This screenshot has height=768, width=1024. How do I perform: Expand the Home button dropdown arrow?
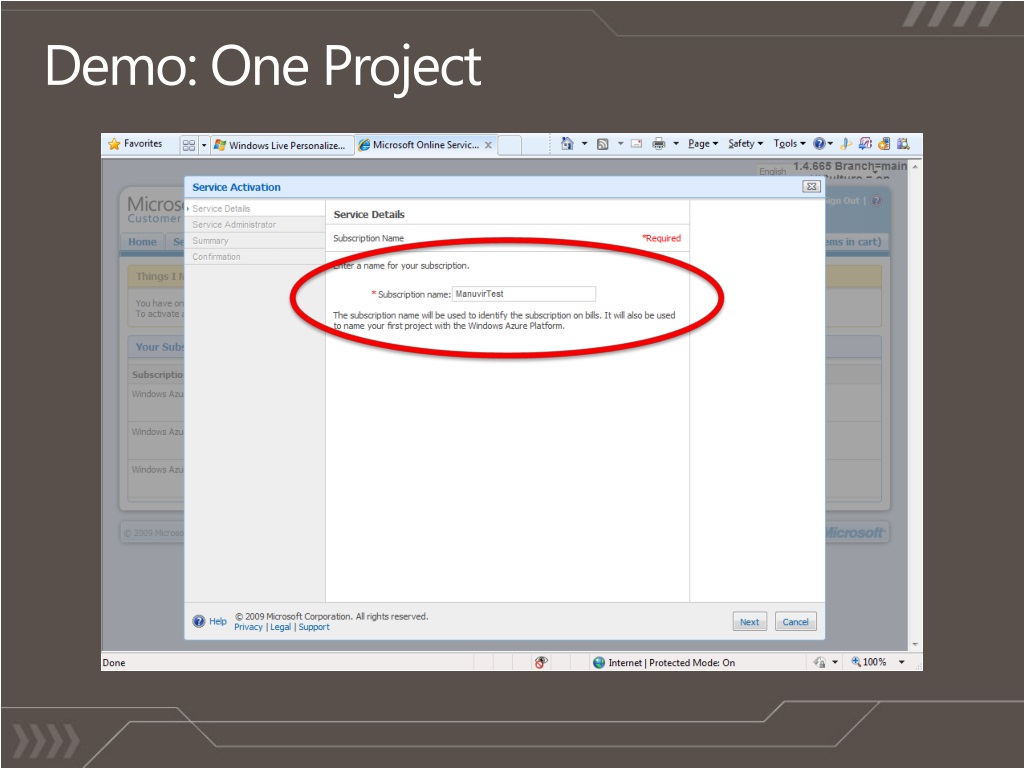(584, 144)
